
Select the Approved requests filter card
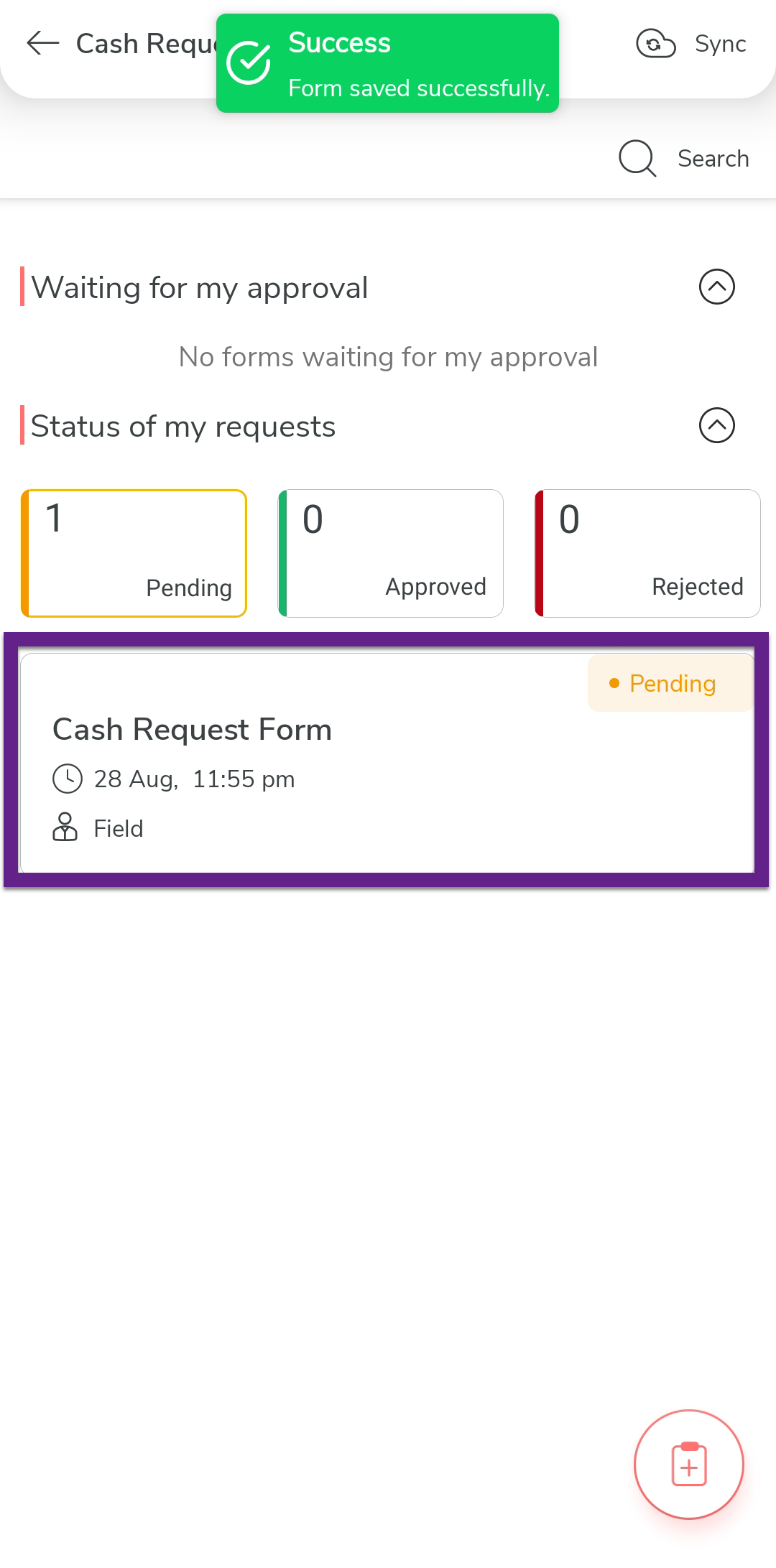click(x=391, y=553)
